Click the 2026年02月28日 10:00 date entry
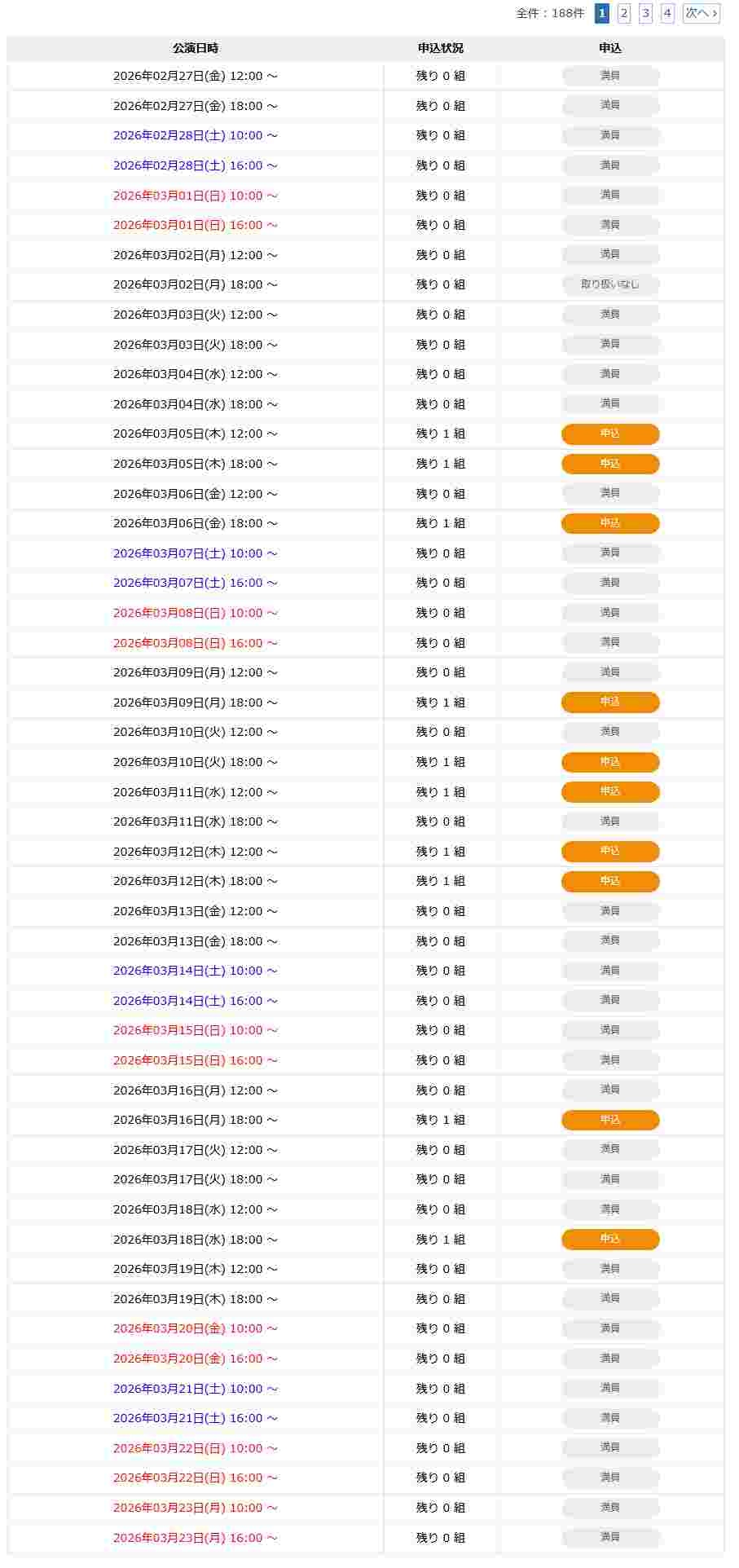Viewport: 739px width, 1568px height. coord(195,135)
